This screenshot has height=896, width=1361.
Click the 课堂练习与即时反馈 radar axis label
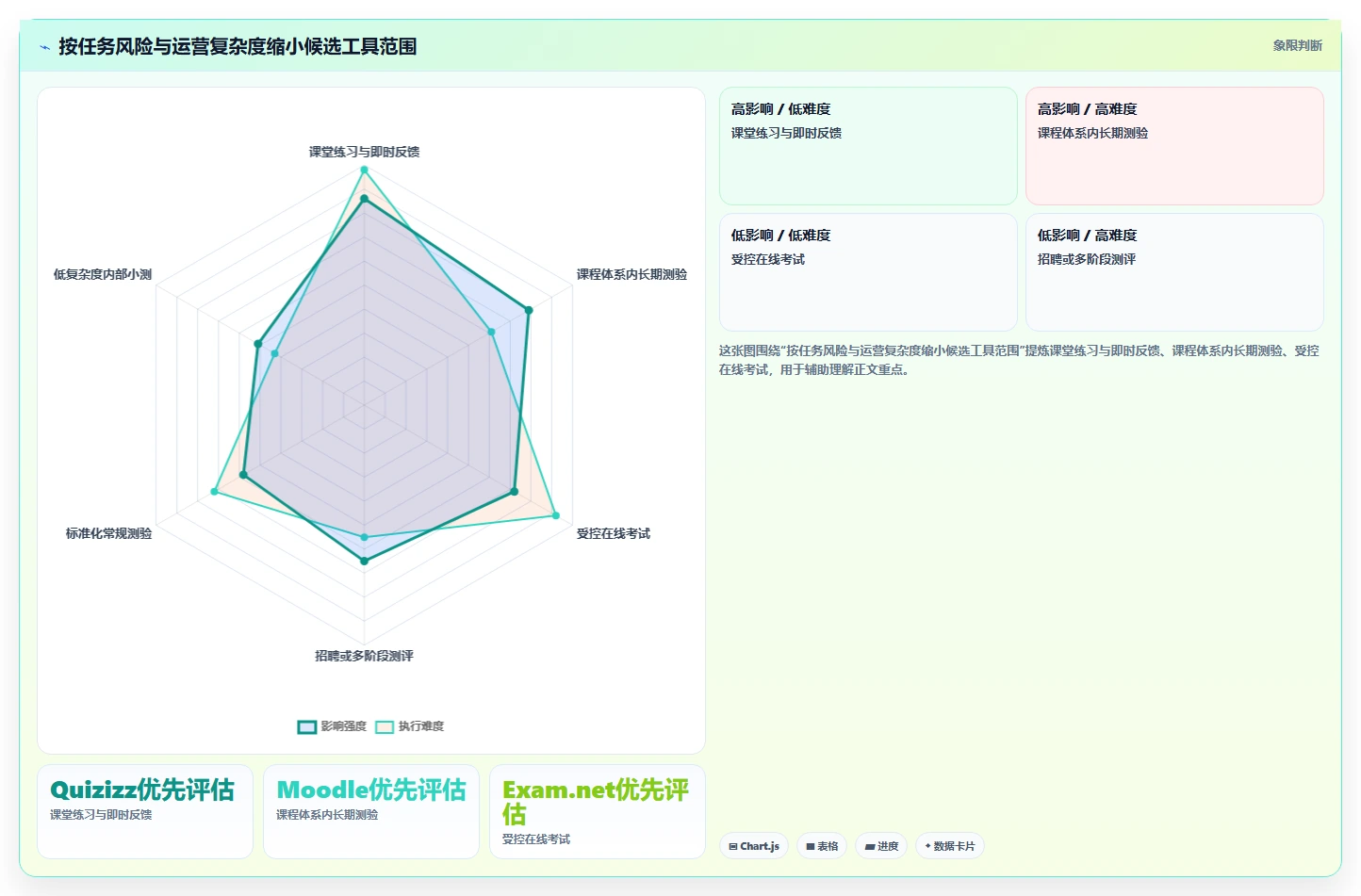tap(364, 152)
